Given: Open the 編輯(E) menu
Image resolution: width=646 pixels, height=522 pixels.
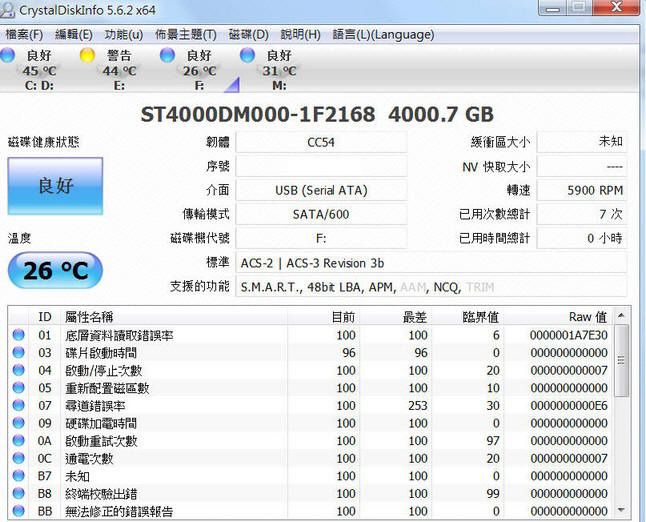Looking at the screenshot, I should coord(74,35).
